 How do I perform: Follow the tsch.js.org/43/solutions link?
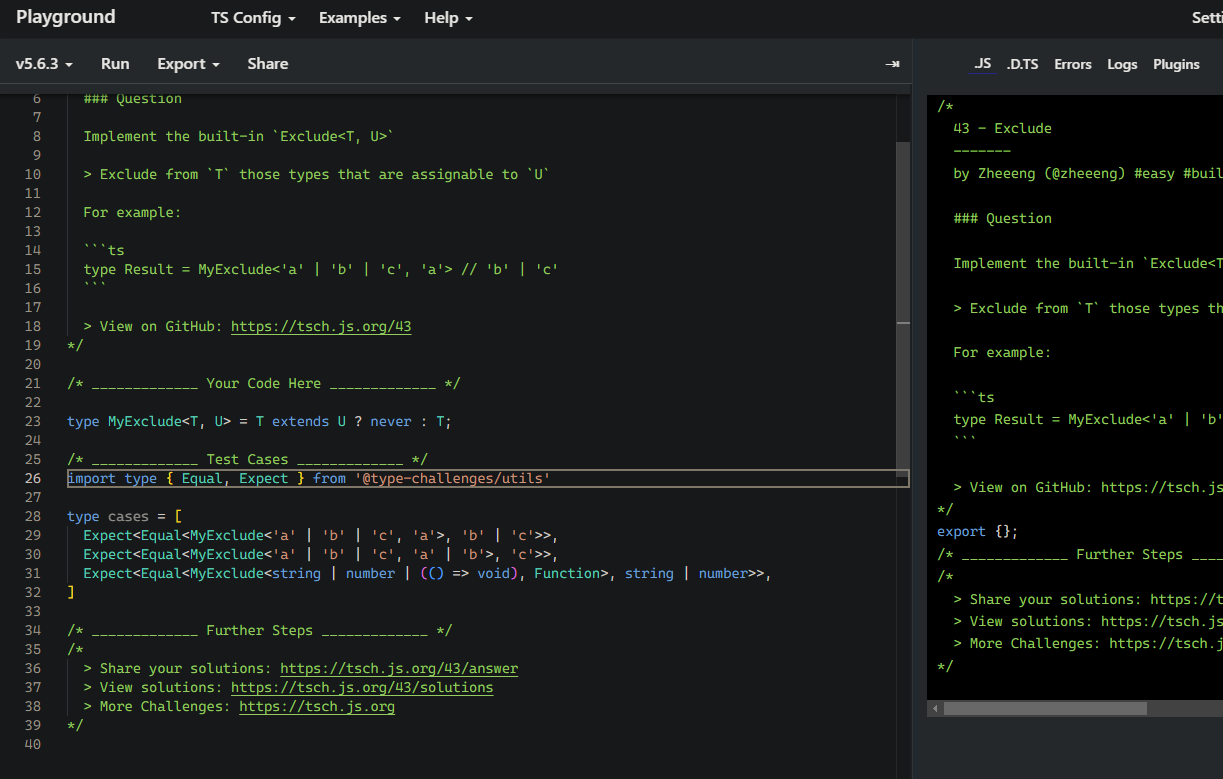[x=362, y=687]
